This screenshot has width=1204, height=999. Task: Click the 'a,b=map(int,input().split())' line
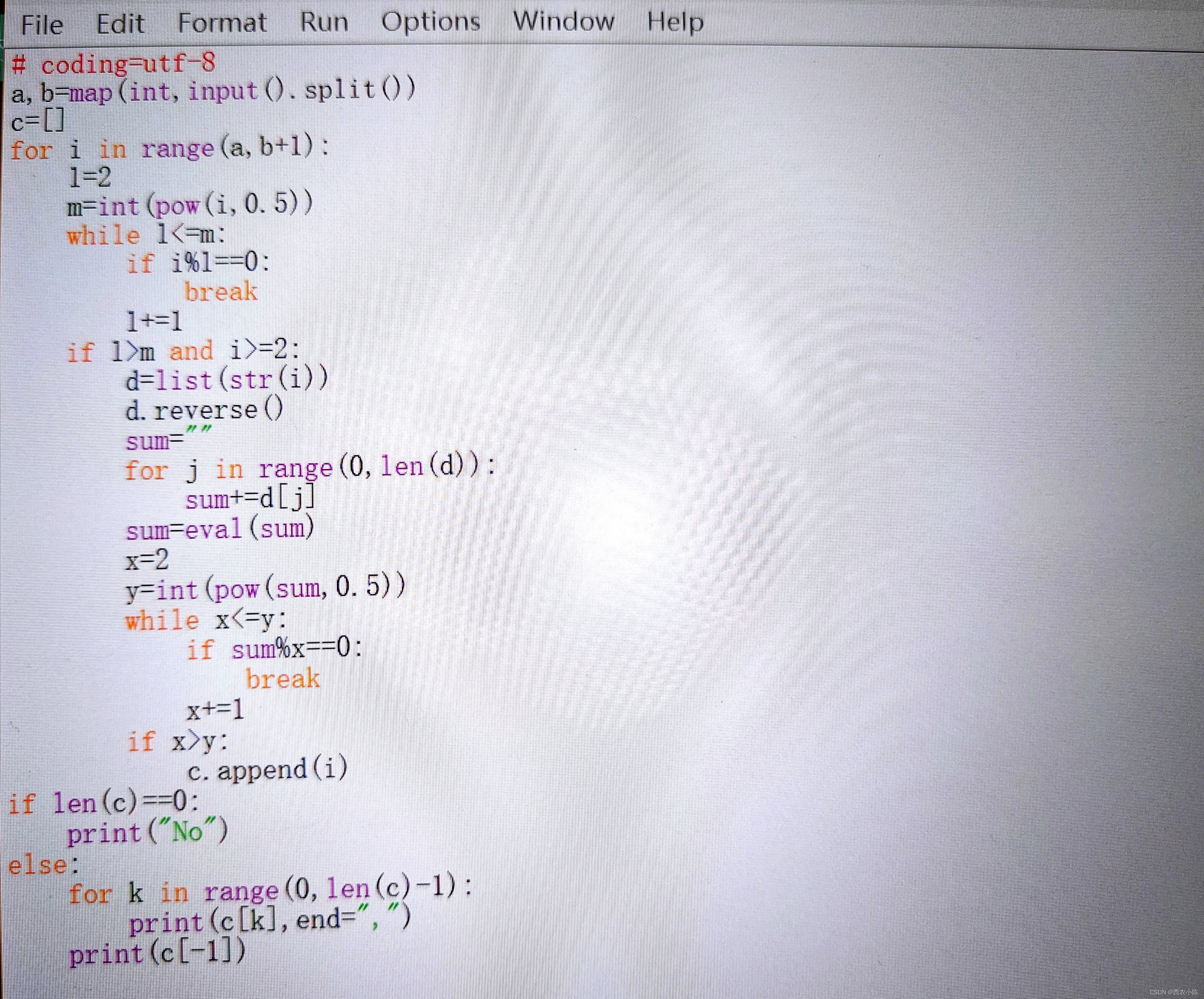[213, 91]
